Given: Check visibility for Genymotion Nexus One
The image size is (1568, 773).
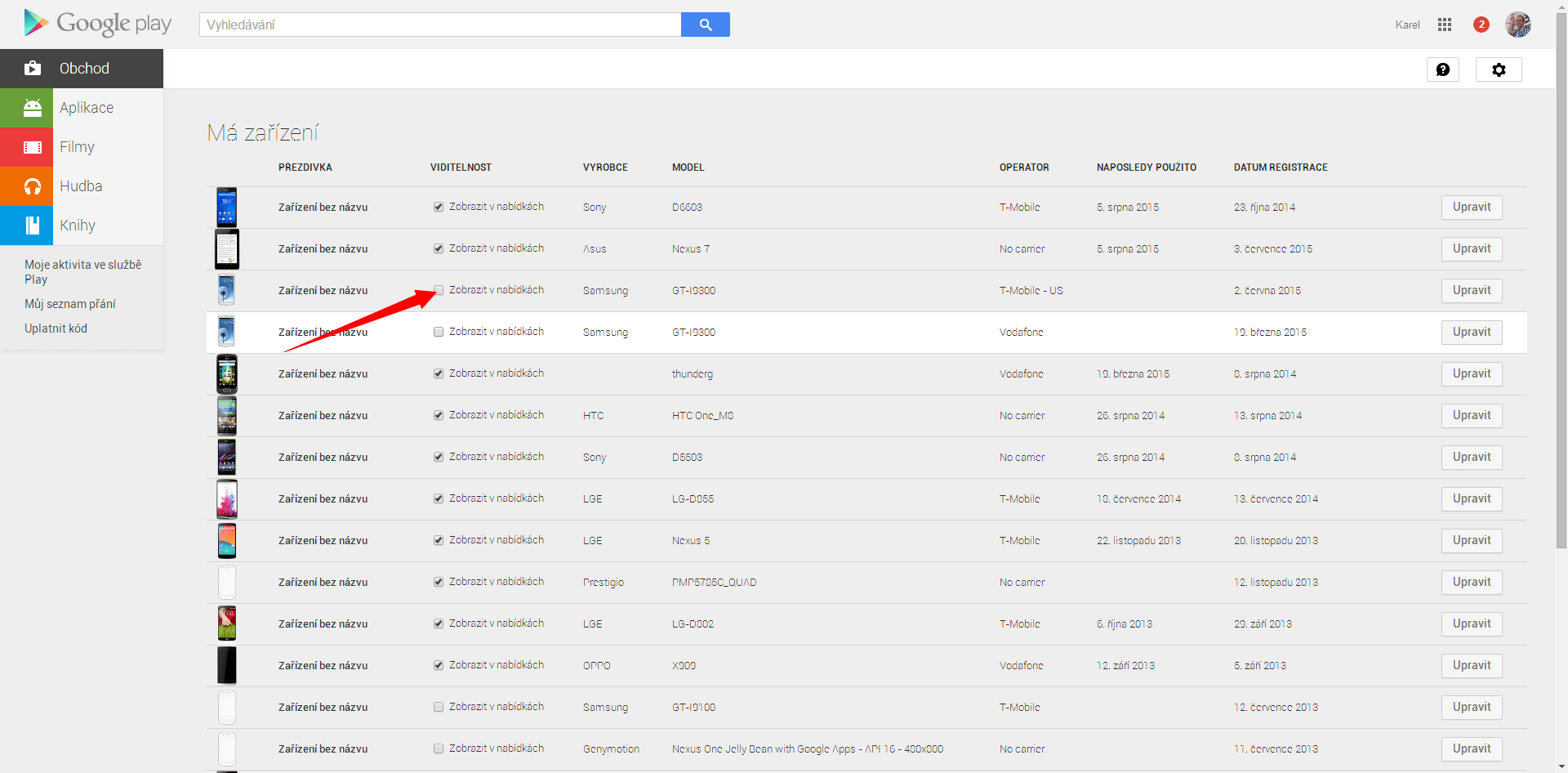Looking at the screenshot, I should 439,749.
